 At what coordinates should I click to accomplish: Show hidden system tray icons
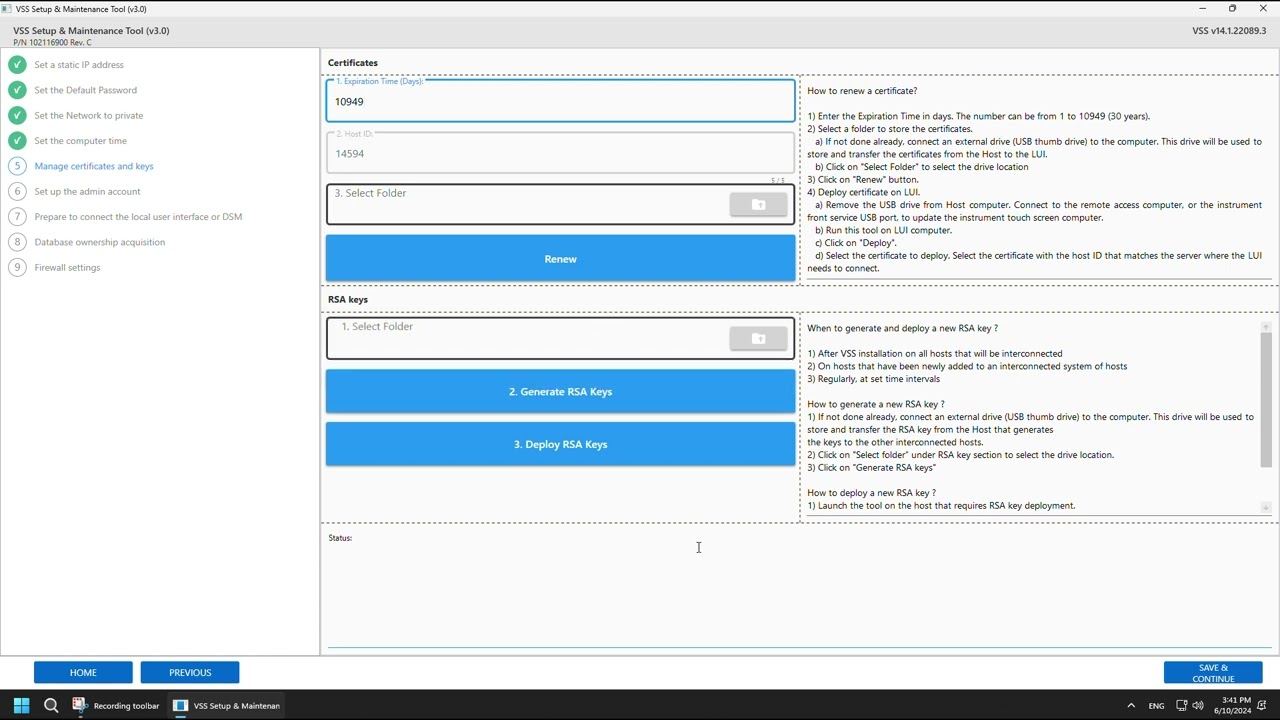click(x=1131, y=706)
